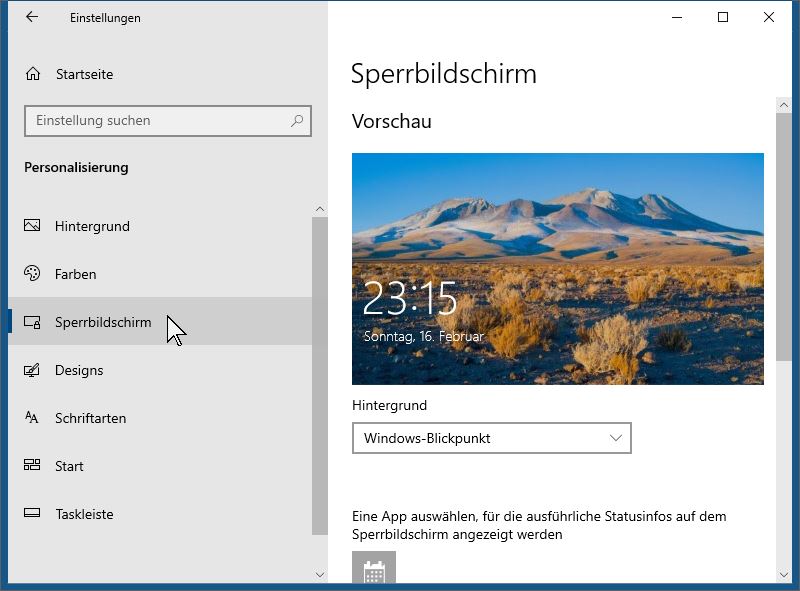
Task: Open the Hintergrund personalization page
Action: (x=160, y=226)
